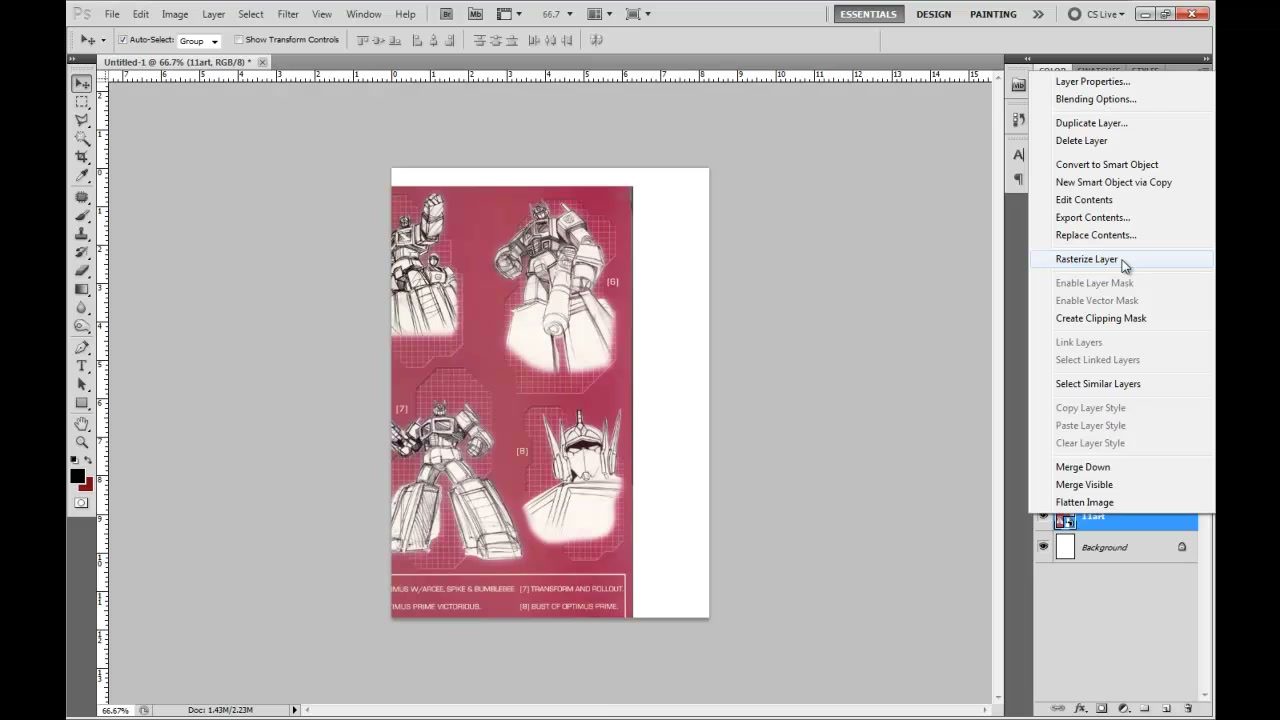Select the Spot Healing Brush tool
Viewport: 1280px width, 720px height.
[x=82, y=197]
